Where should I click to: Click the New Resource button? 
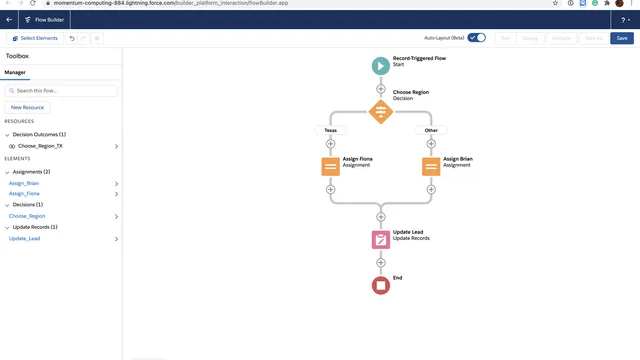click(27, 107)
